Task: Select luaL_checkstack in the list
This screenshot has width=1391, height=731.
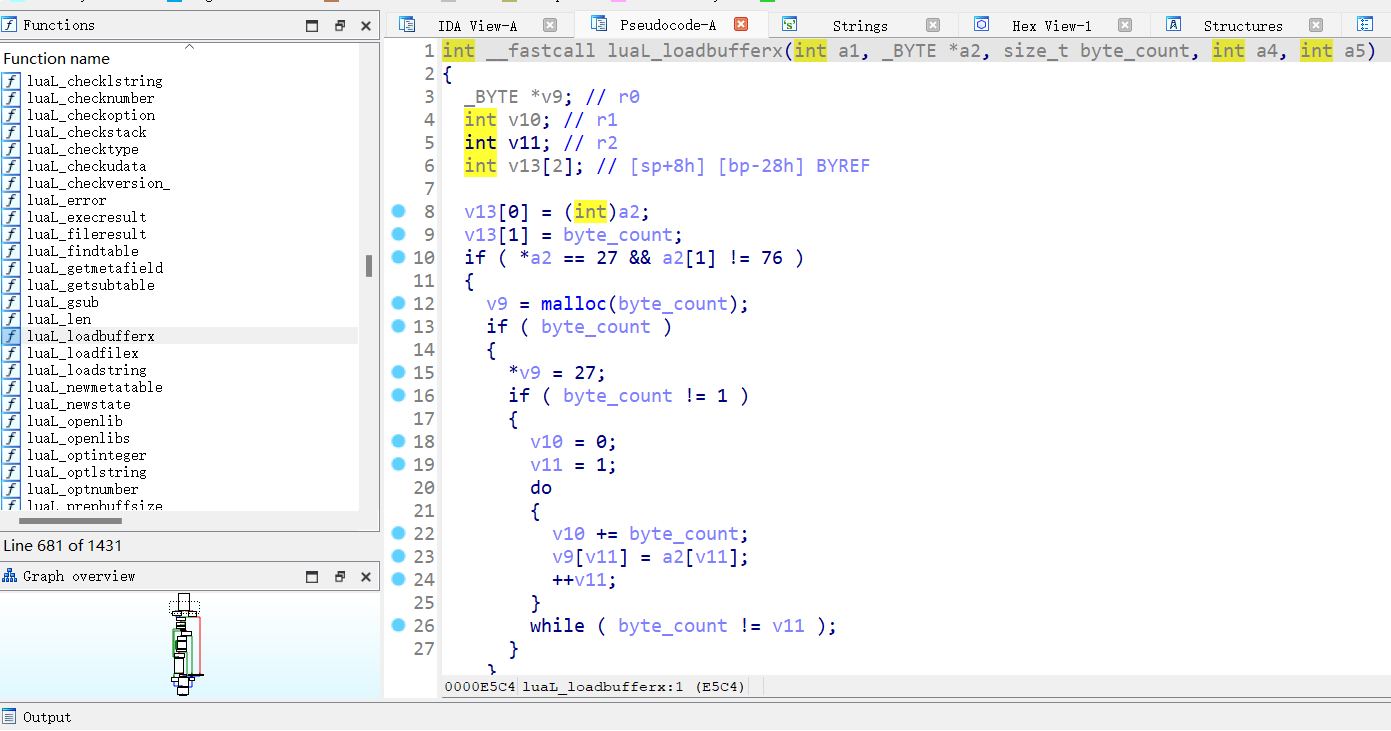Action: pos(86,132)
